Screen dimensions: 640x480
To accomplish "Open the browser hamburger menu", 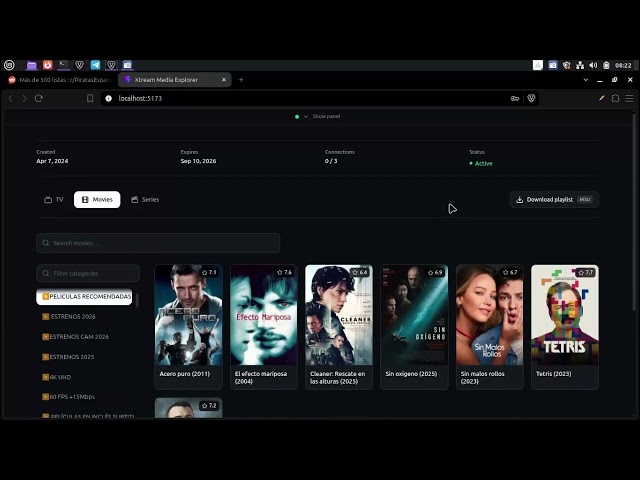I will [x=629, y=98].
